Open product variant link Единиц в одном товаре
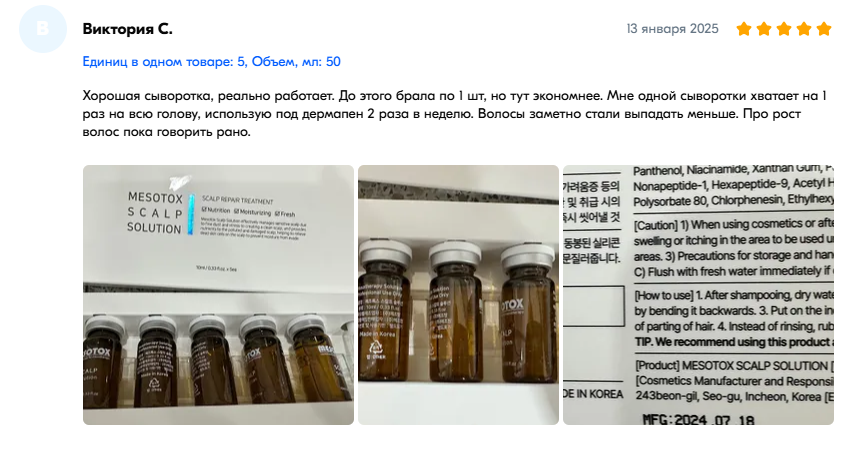The width and height of the screenshot is (846, 449). (212, 62)
